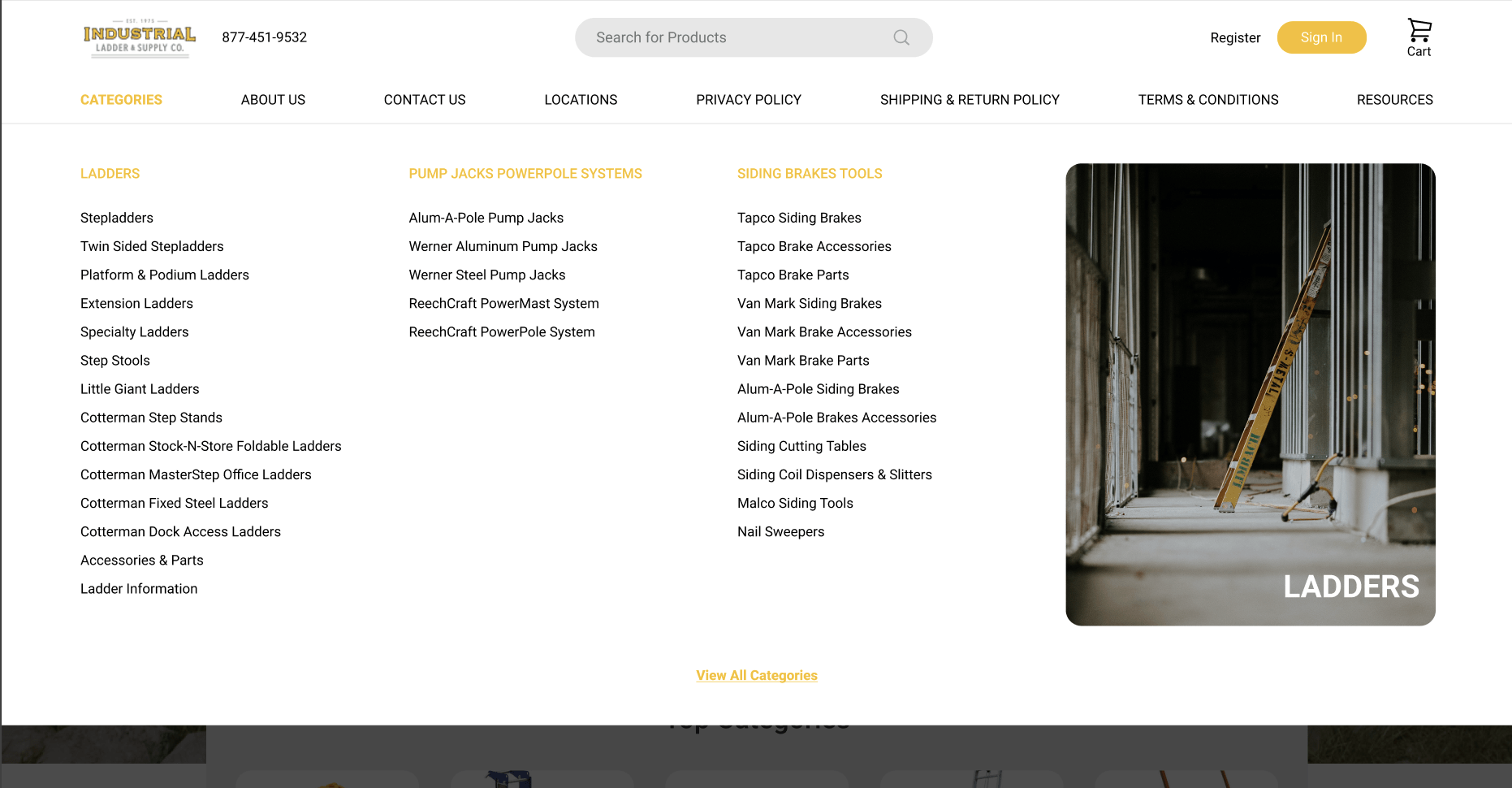Viewport: 1512px width, 788px height.
Task: Click Siding Brakes Tools heading
Action: [810, 174]
